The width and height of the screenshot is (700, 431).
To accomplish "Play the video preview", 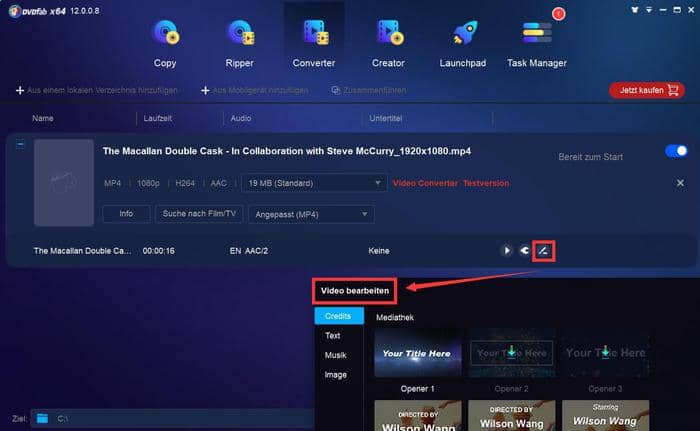I will [x=507, y=251].
